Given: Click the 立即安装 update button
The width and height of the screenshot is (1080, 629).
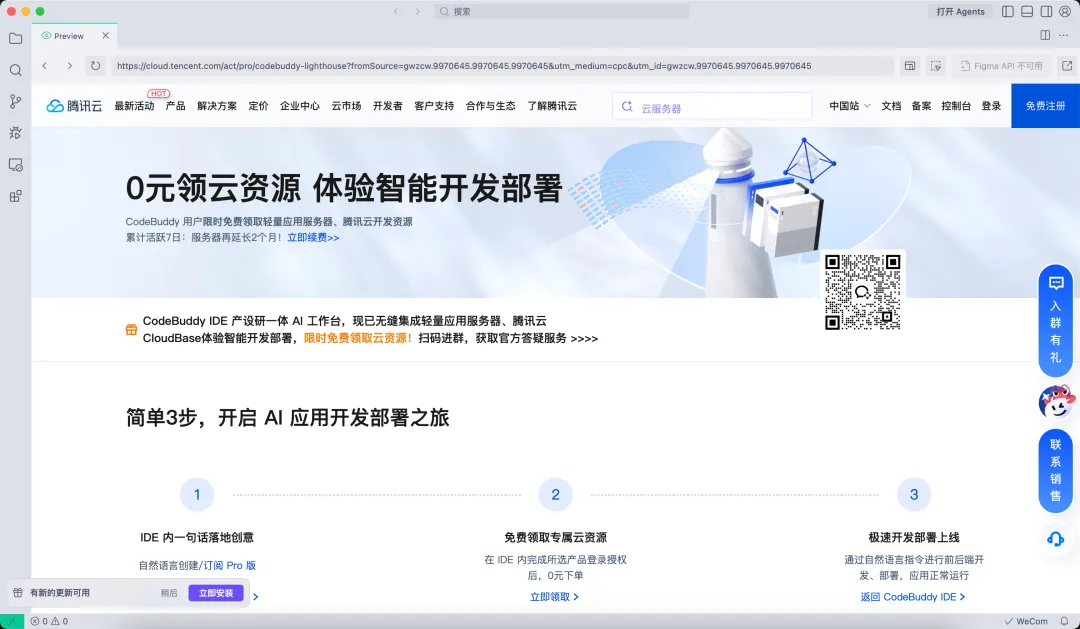Looking at the screenshot, I should click(x=216, y=593).
